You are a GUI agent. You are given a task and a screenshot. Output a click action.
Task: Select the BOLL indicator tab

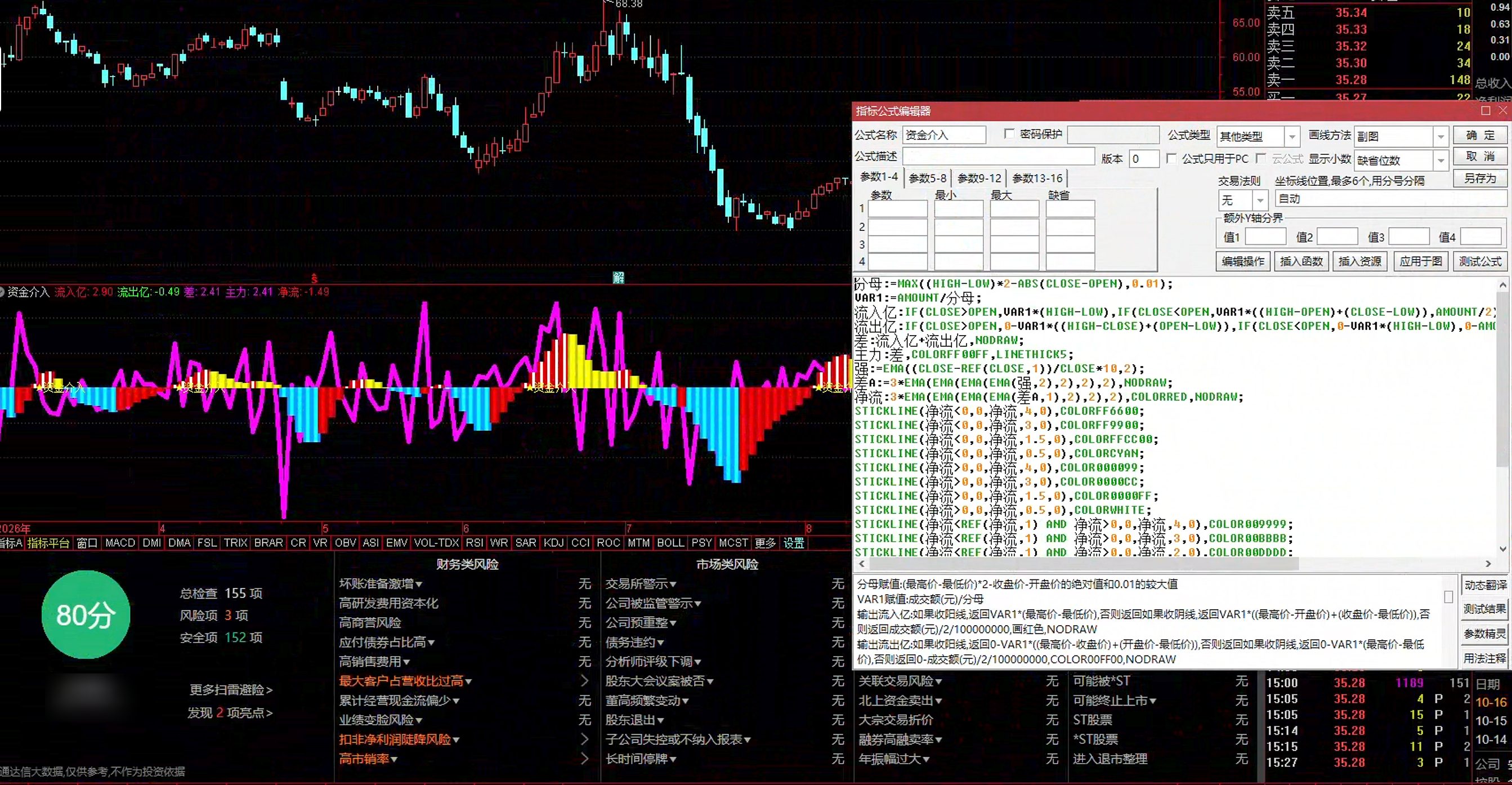pos(670,543)
